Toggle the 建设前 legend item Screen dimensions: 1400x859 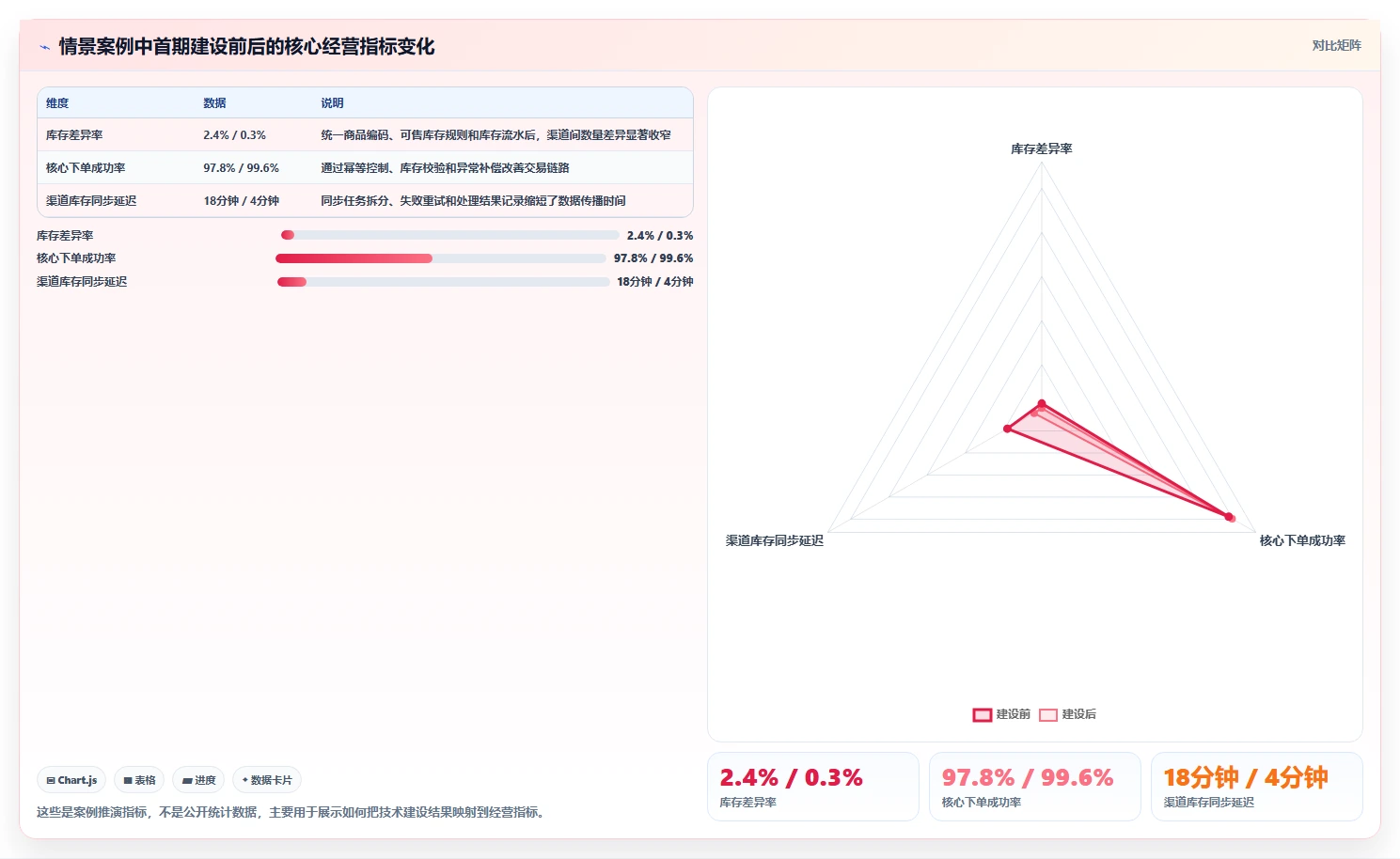coord(1001,714)
